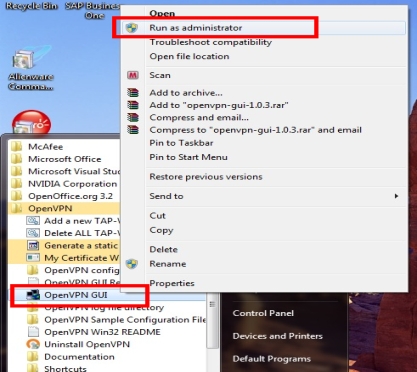Choose Compress to "openvpn-gui-1.0.3.rar" and email
This screenshot has width=417, height=372.
coord(255,130)
